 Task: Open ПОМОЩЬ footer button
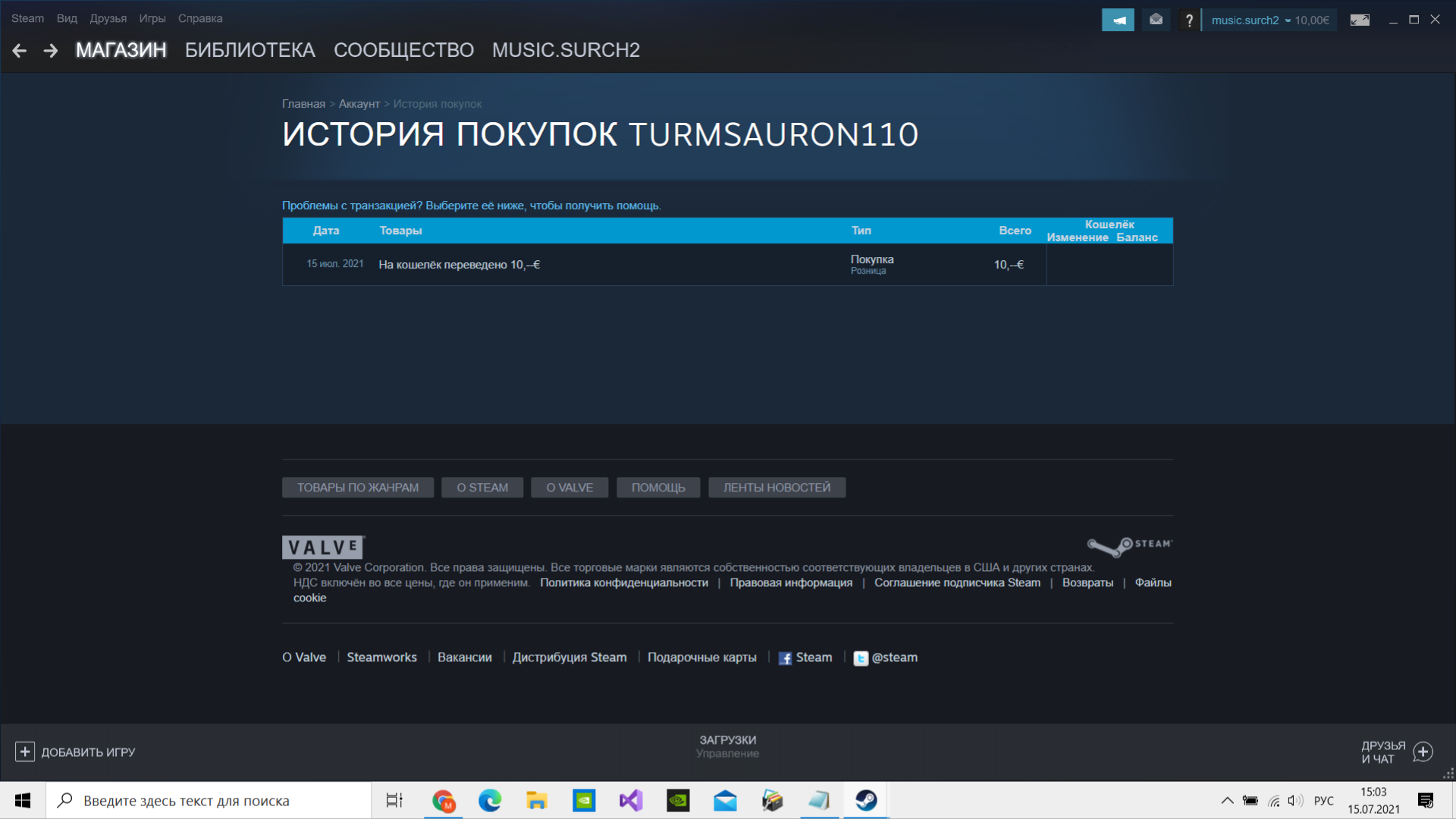658,488
